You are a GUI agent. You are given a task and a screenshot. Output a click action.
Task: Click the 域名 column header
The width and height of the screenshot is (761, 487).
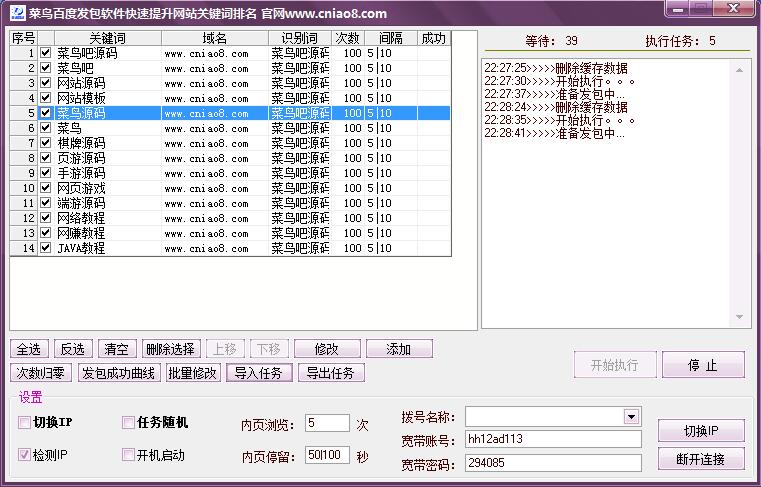(x=215, y=38)
